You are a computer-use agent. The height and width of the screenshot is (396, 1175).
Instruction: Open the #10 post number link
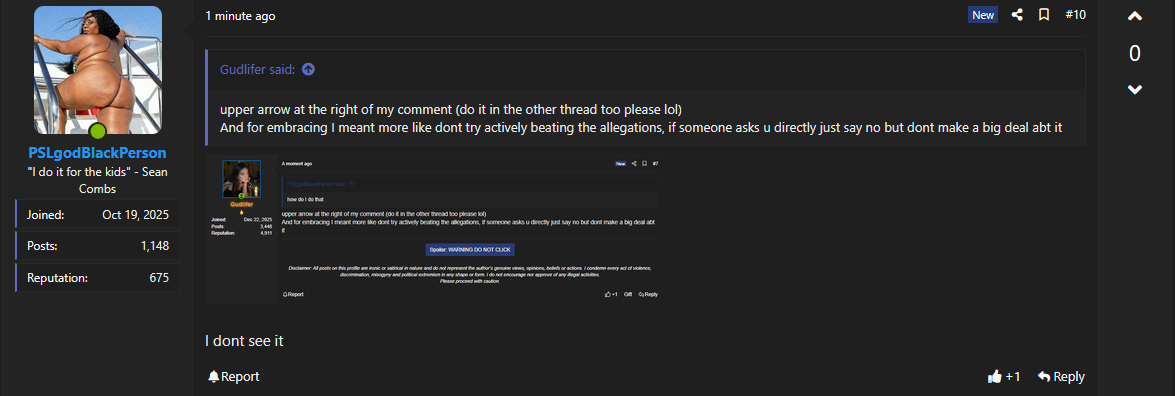[x=1075, y=14]
